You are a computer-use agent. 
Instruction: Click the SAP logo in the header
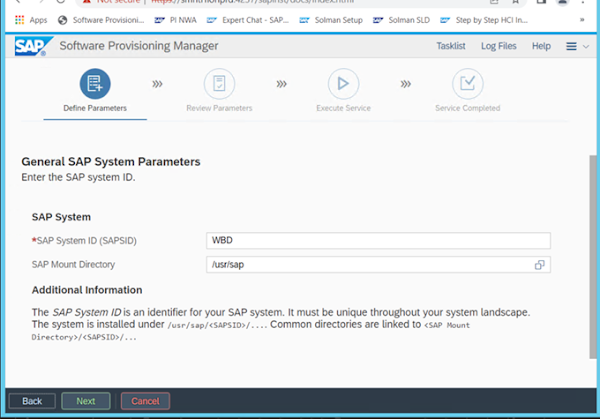coord(33,46)
